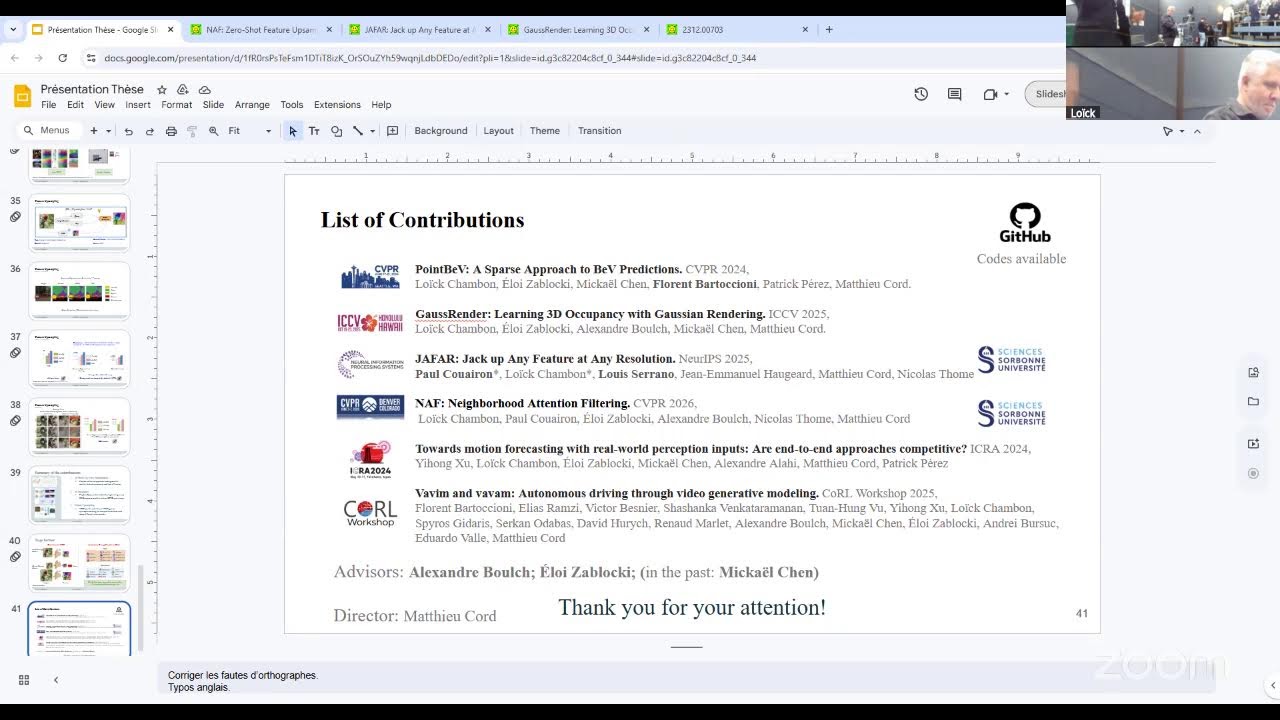1280x720 pixels.
Task: Switch to the NAF: Zero-Shot Feature browser tab
Action: [262, 30]
